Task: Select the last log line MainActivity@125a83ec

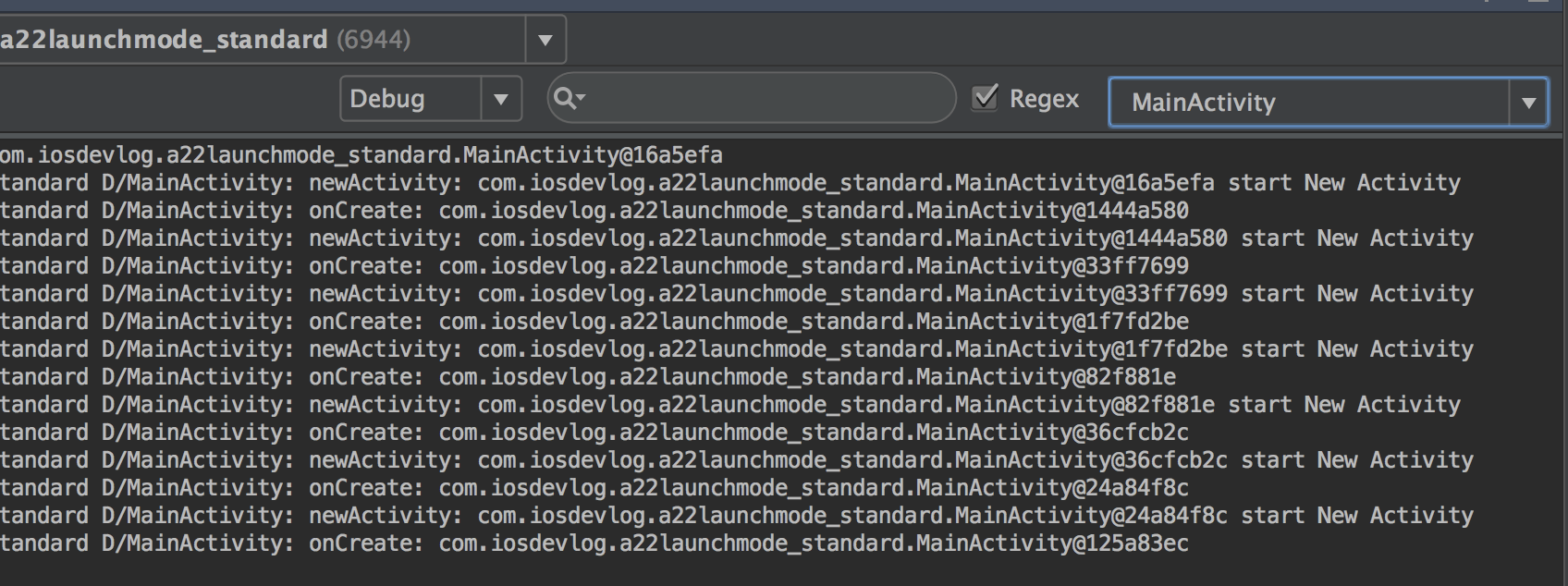Action: point(594,543)
